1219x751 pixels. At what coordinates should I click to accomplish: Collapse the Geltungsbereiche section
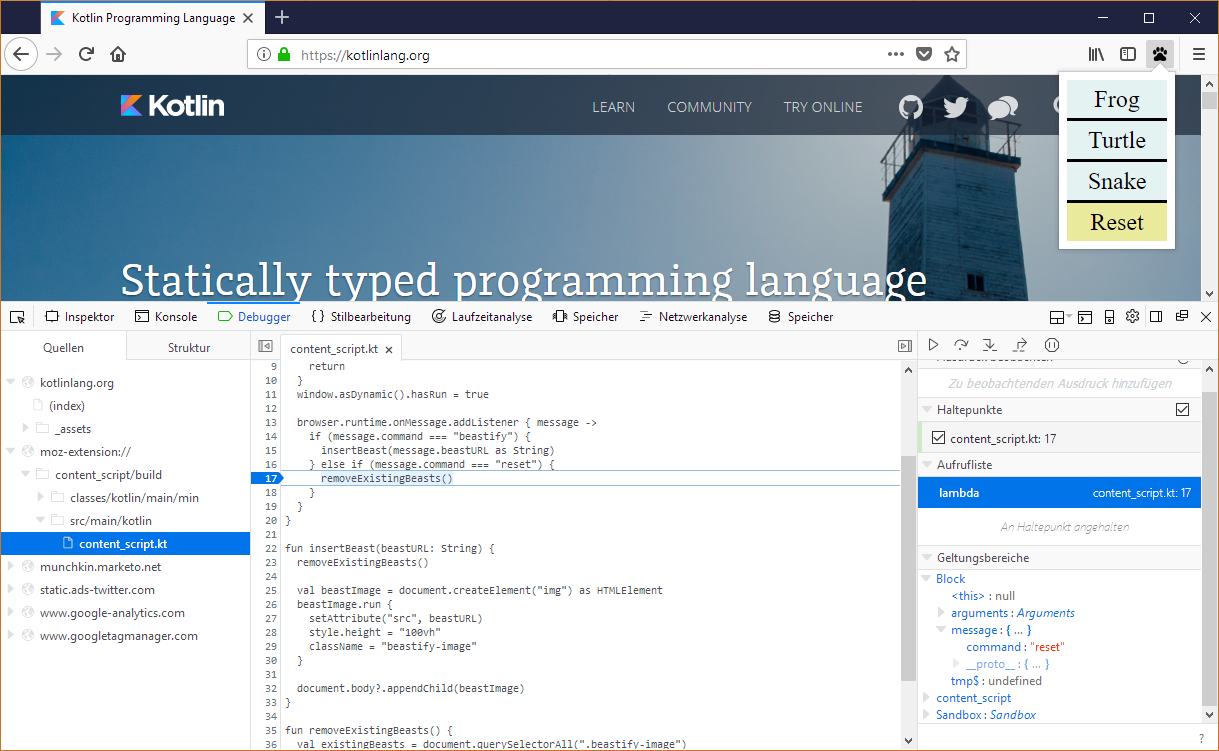pyautogui.click(x=926, y=558)
